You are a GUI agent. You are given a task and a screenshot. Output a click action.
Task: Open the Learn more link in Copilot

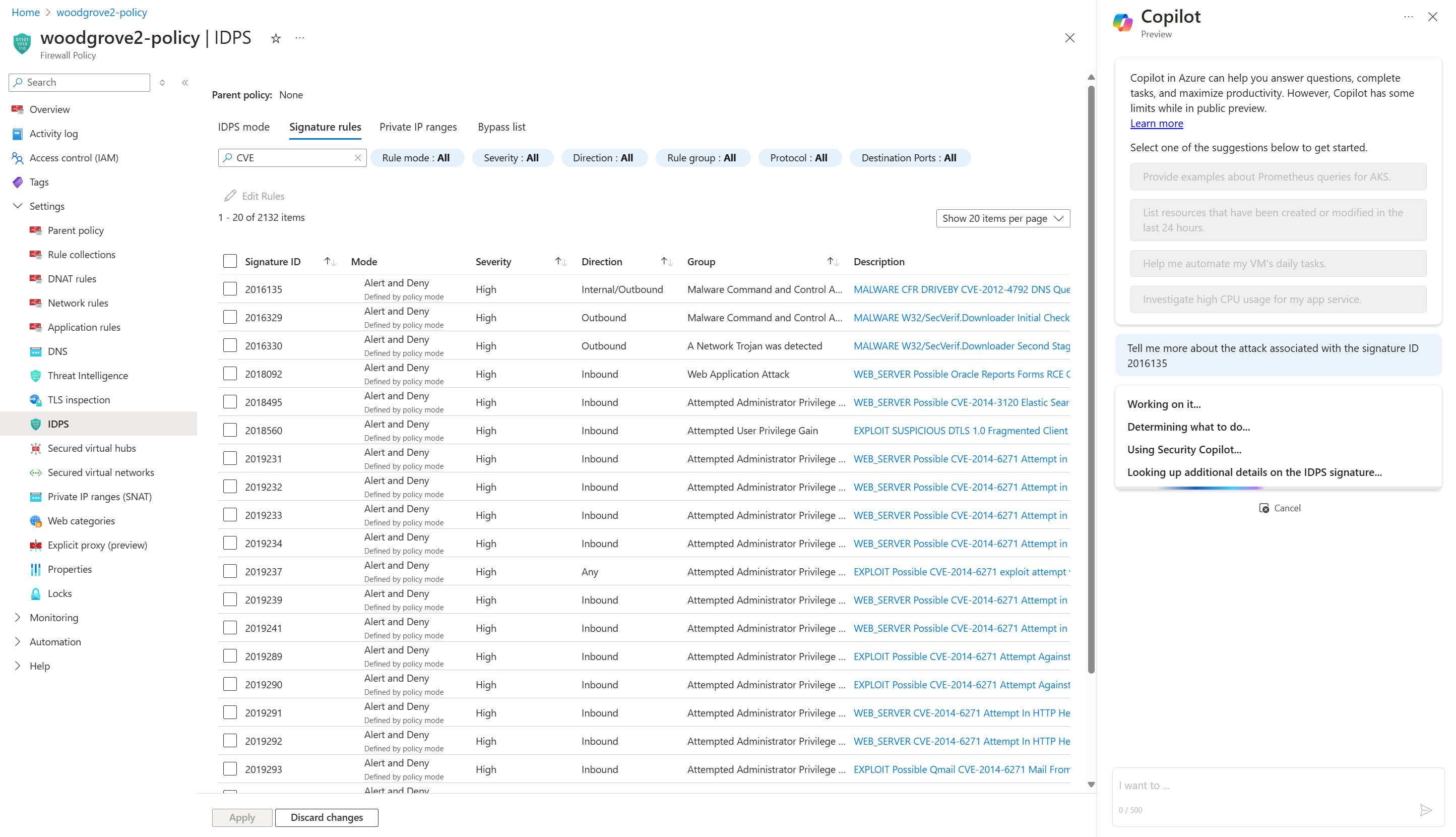[1156, 123]
